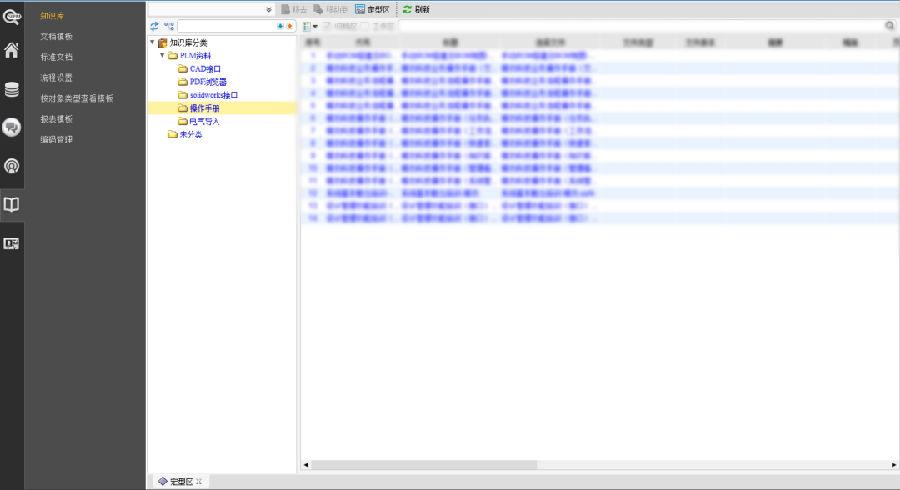Select row 1 in the document list
The image size is (900, 490).
point(600,56)
